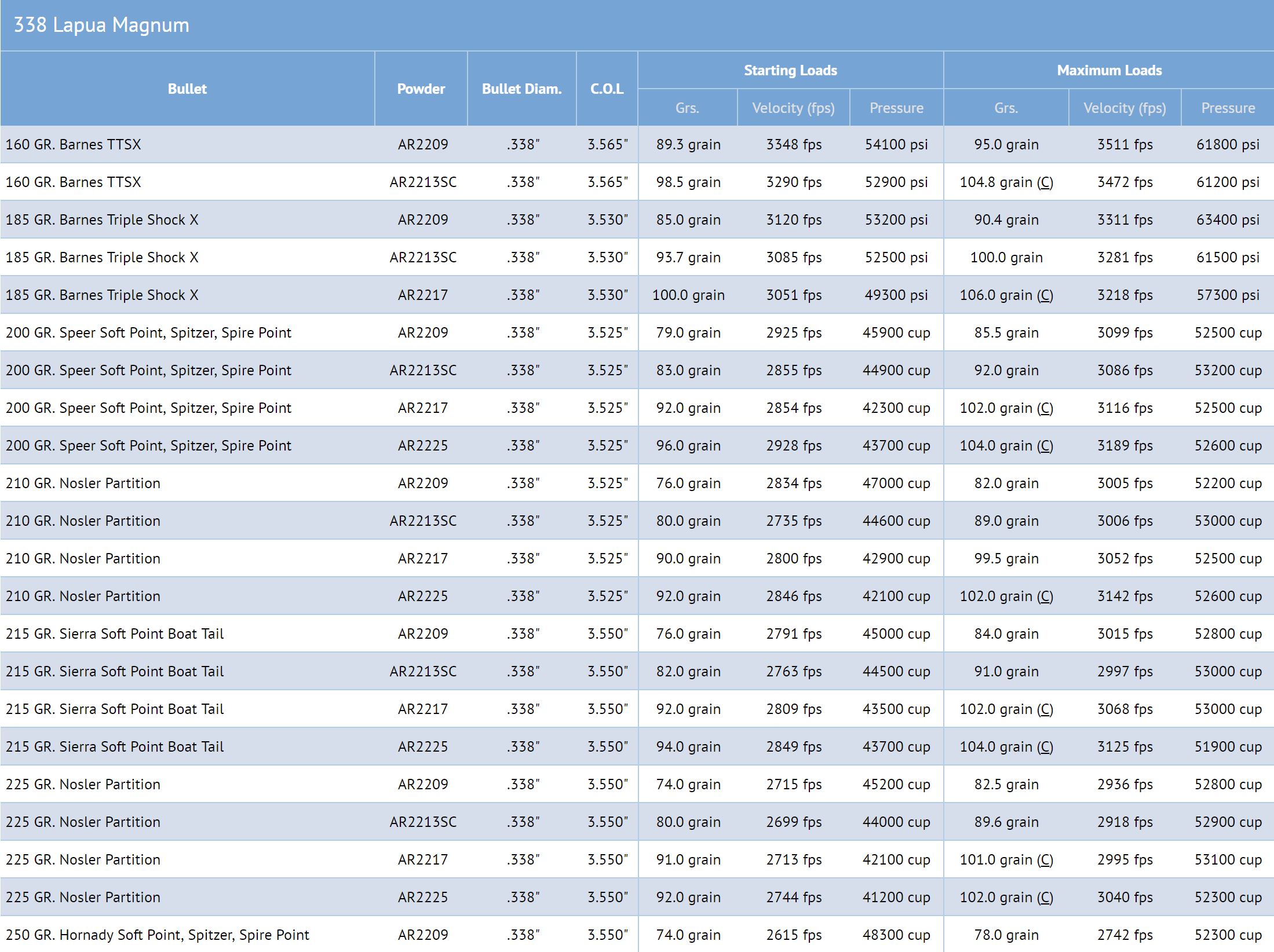Select the 54100 psi pressure cell
The image size is (1274, 952).
[896, 144]
